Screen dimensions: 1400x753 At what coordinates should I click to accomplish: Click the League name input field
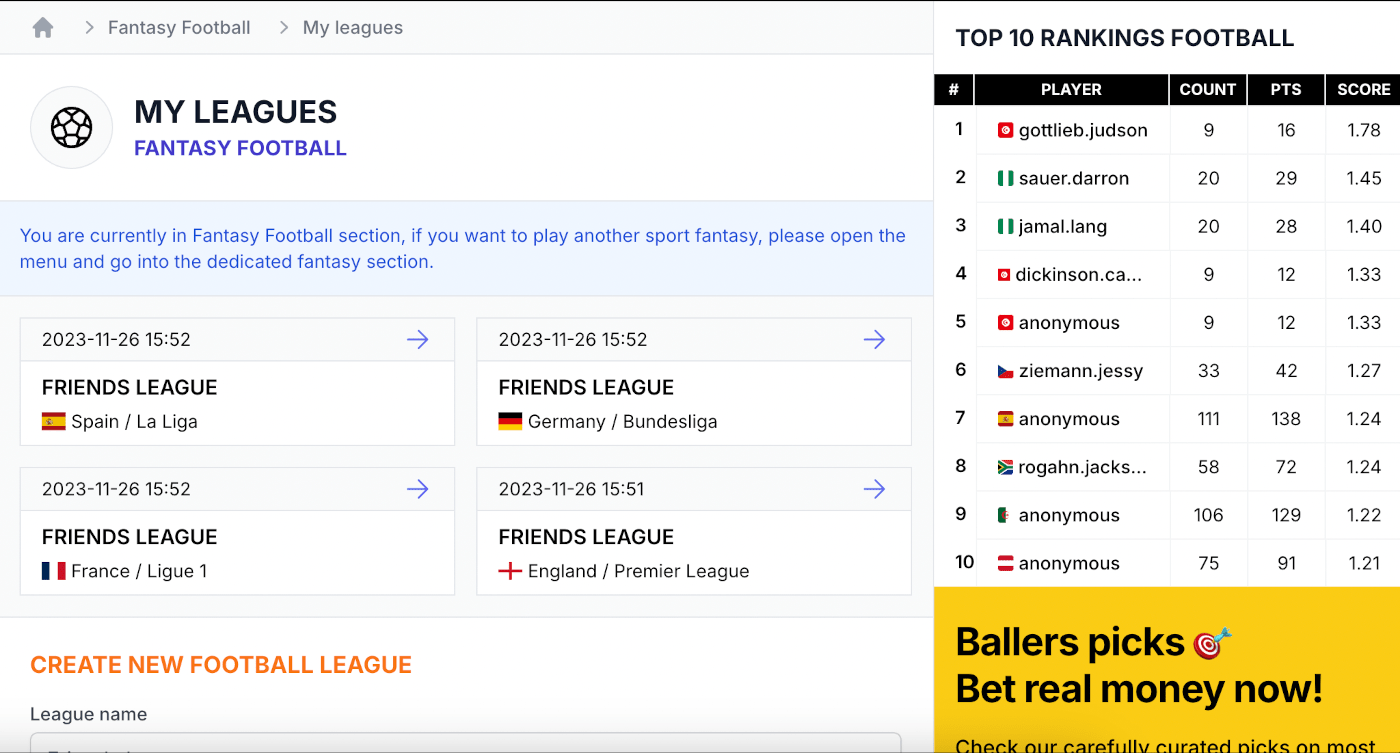(x=466, y=748)
